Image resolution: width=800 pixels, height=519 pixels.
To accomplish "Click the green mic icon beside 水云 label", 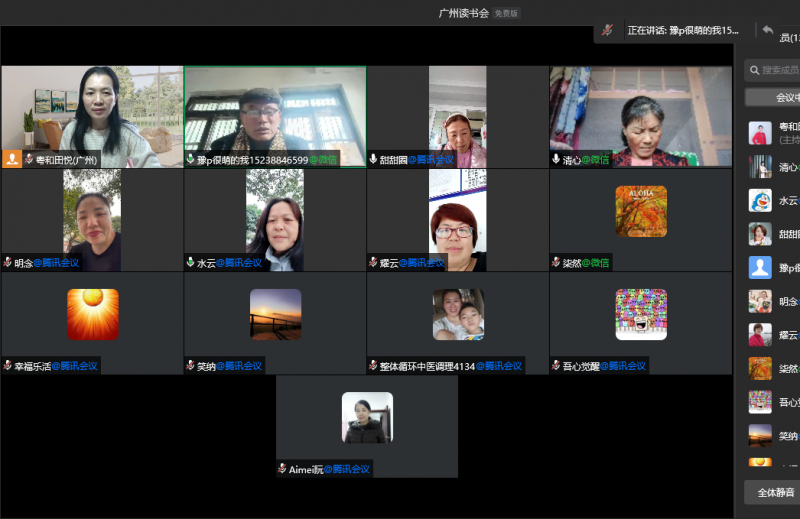I will click(190, 263).
